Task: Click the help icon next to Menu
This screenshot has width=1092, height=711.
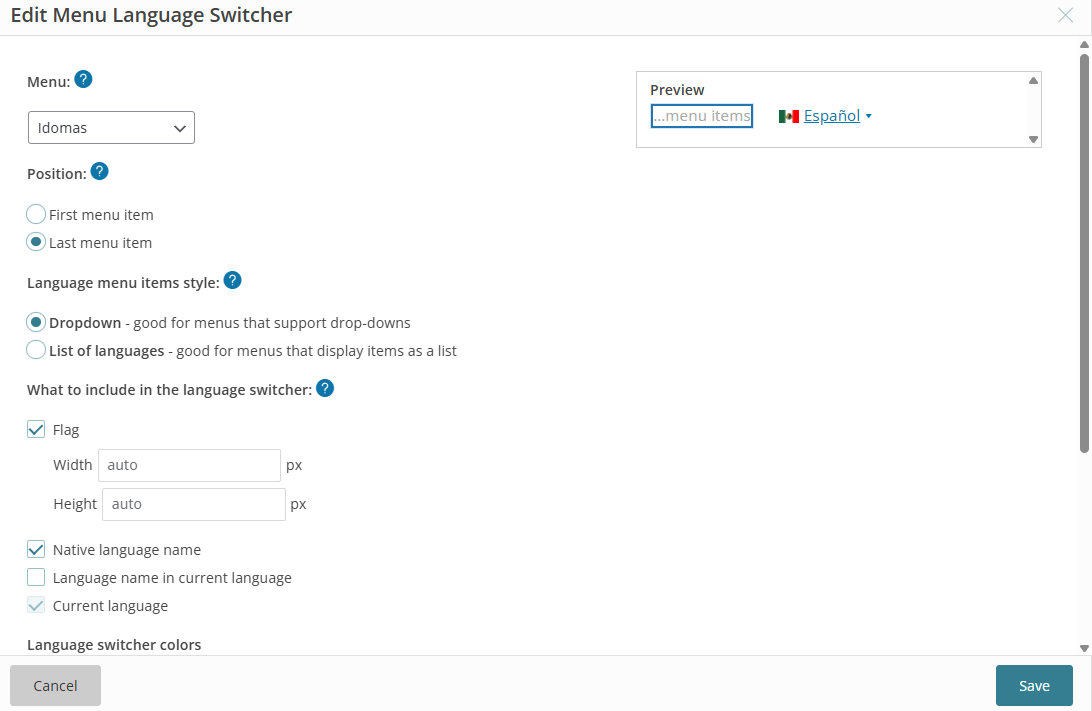Action: [x=84, y=80]
